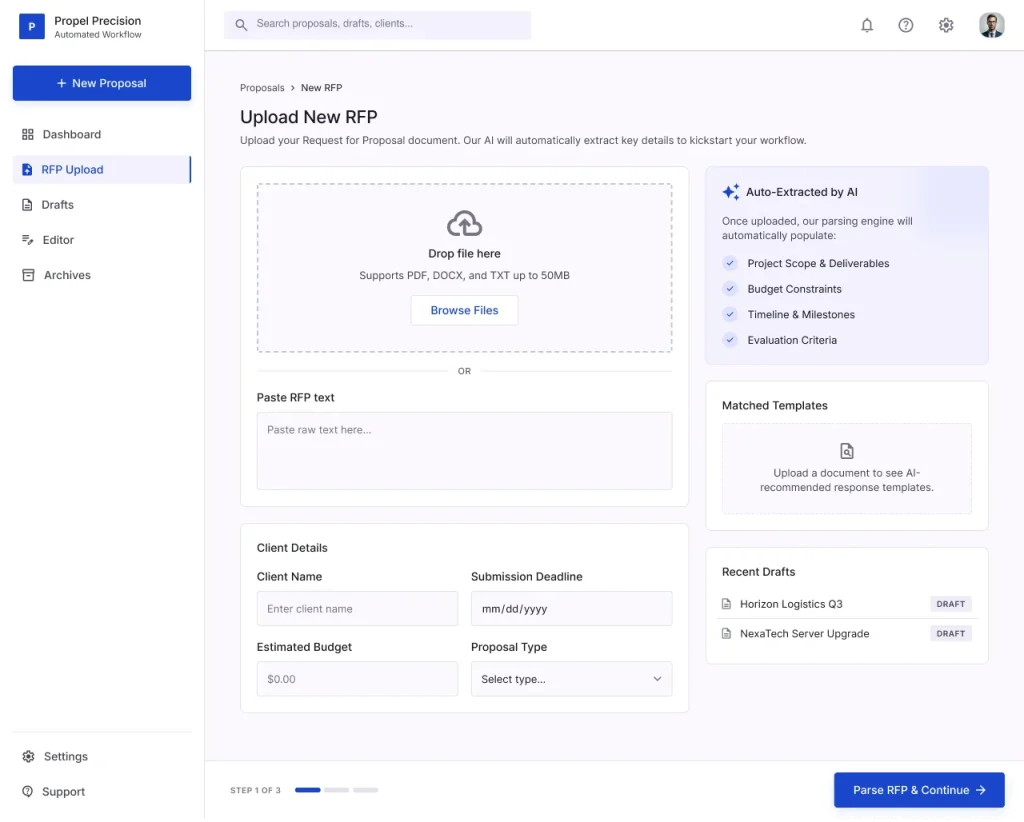Click the Upload New RFP heading
The image size is (1024, 822).
point(308,117)
